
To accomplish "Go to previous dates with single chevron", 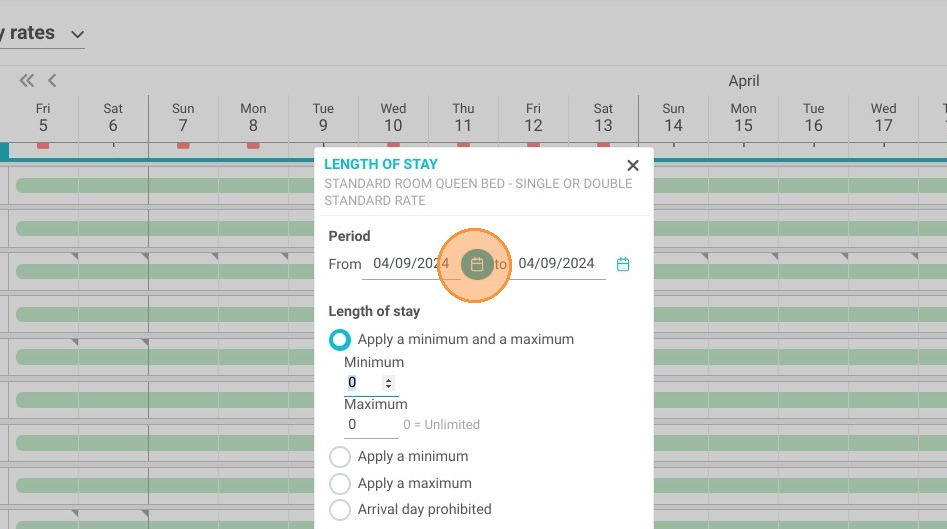I will click(52, 80).
